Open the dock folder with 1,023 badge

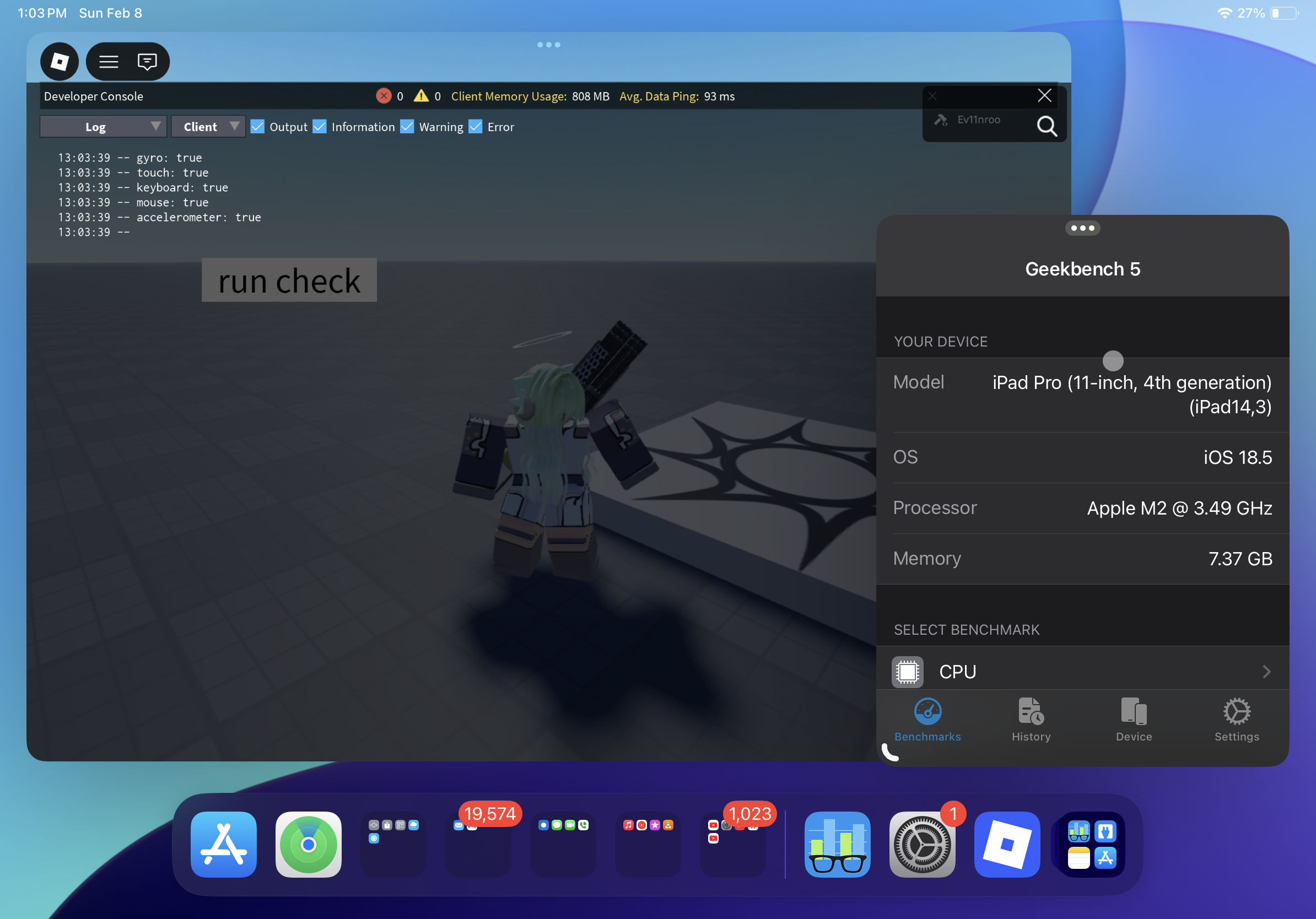732,844
